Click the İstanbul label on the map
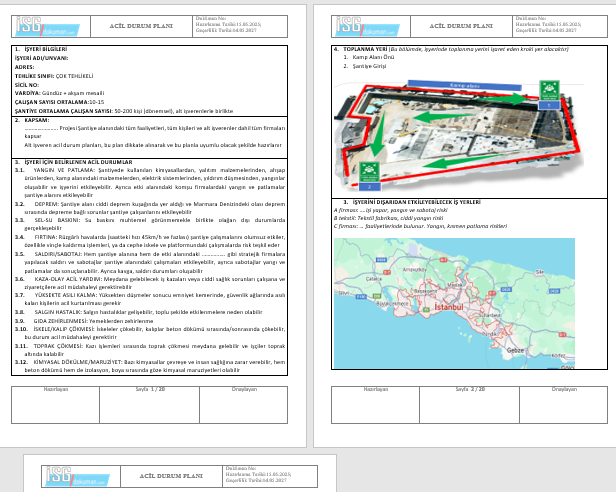616x492 pixels. click(449, 307)
